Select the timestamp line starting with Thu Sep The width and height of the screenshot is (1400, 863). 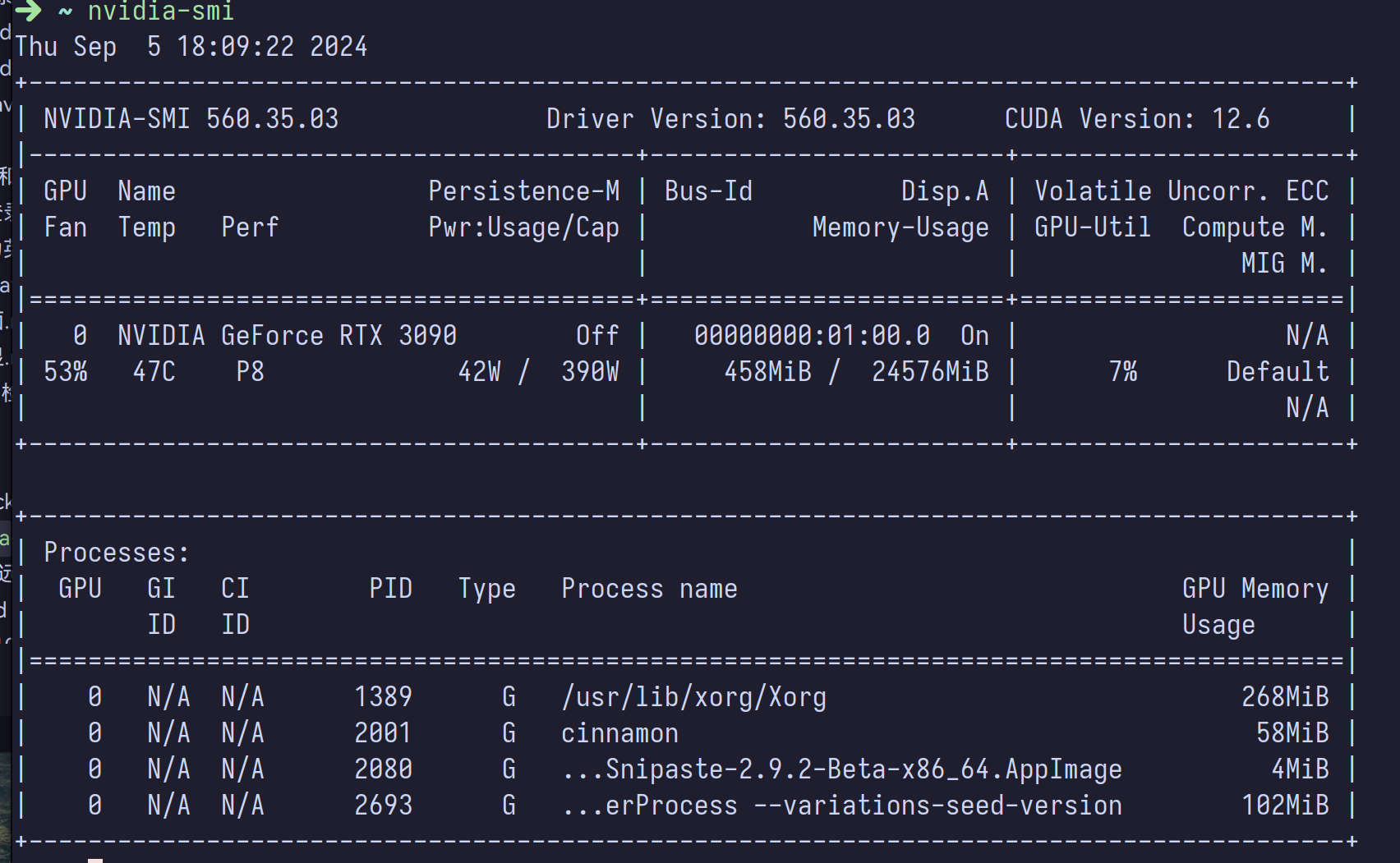(x=191, y=47)
